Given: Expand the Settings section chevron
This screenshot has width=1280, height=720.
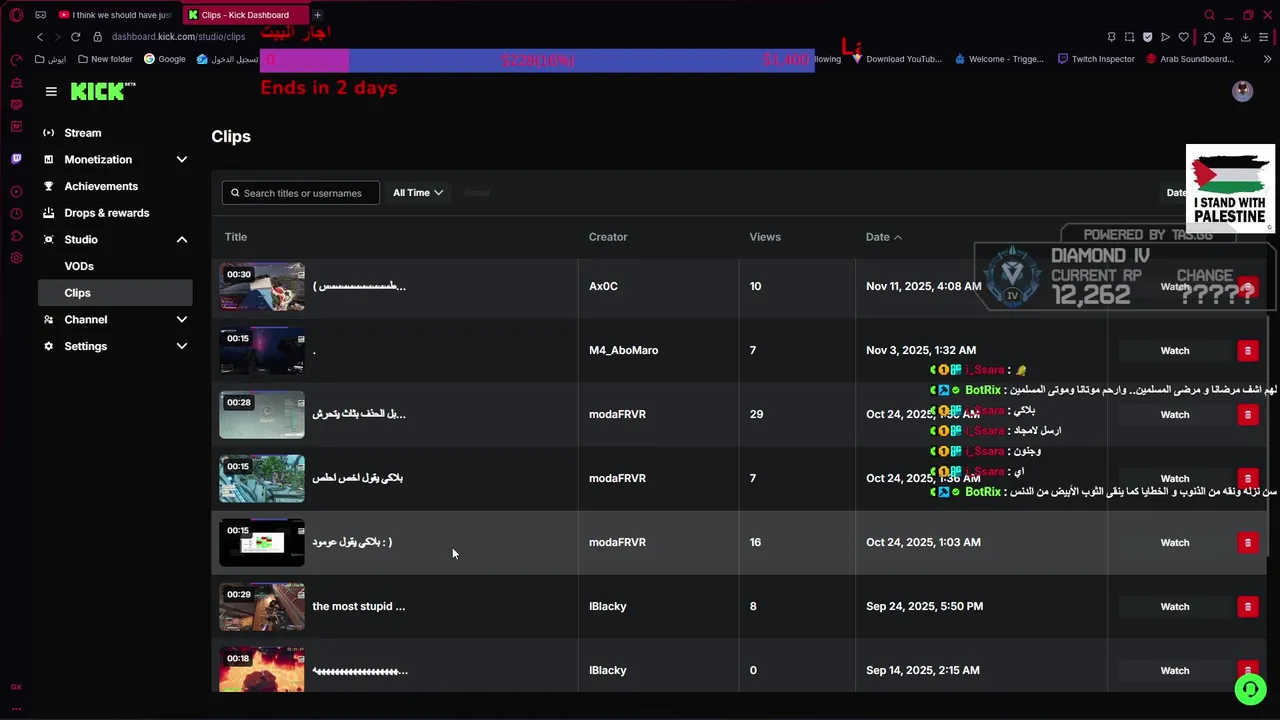Looking at the screenshot, I should (x=182, y=346).
